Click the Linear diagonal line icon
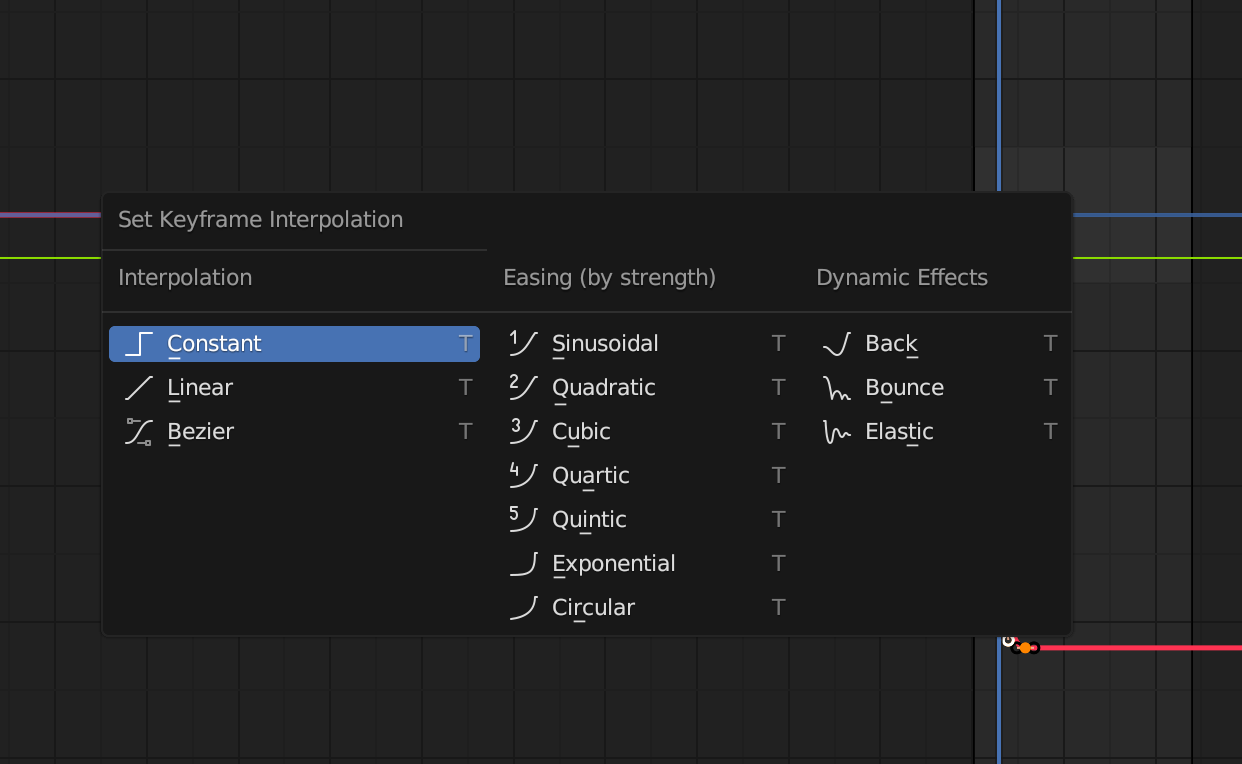Viewport: 1242px width, 764px height. (139, 388)
